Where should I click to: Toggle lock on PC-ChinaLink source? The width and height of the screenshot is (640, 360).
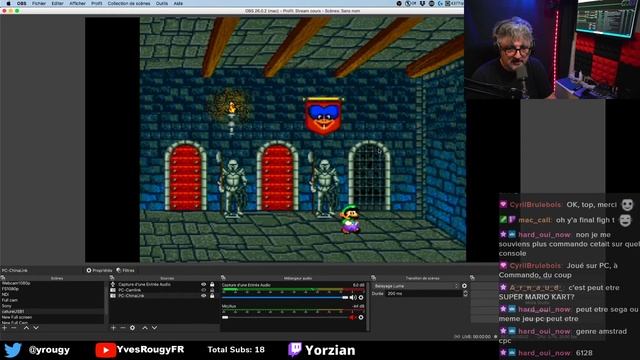click(212, 296)
